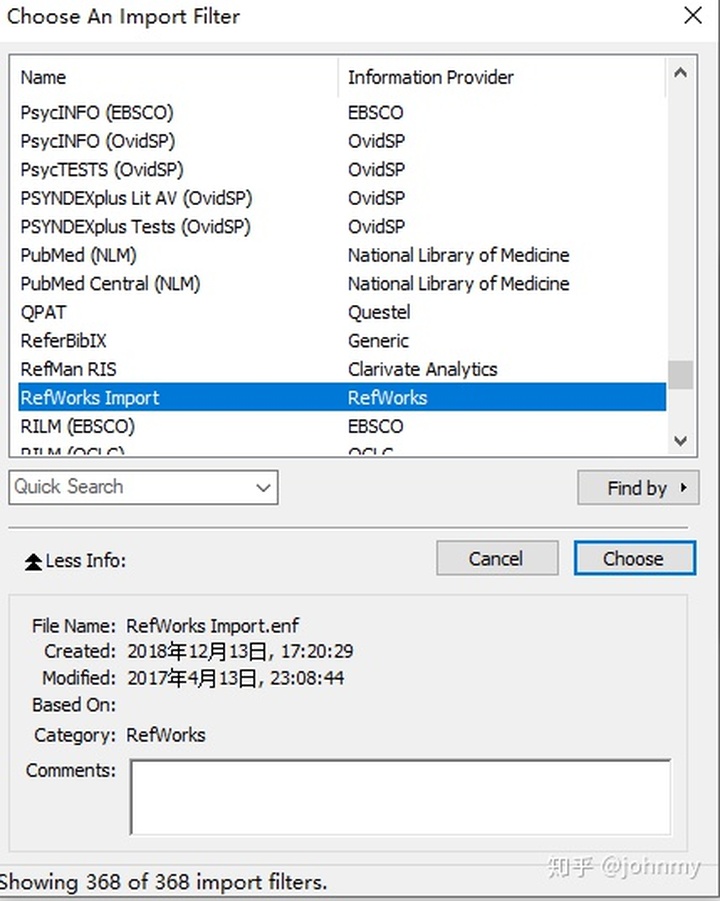Viewport: 720px width, 901px height.
Task: Open the Find by menu button
Action: click(638, 488)
